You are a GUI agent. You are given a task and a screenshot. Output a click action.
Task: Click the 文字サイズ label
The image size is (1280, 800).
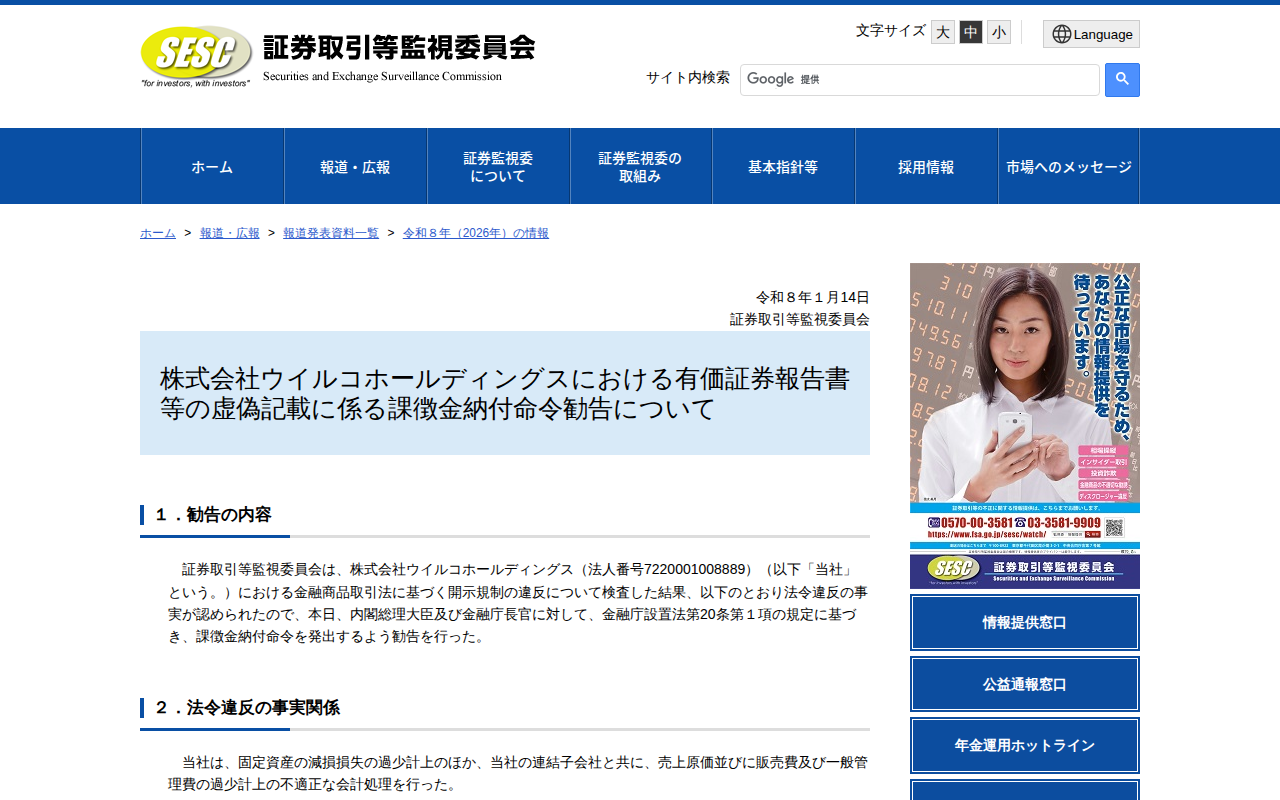coord(891,30)
